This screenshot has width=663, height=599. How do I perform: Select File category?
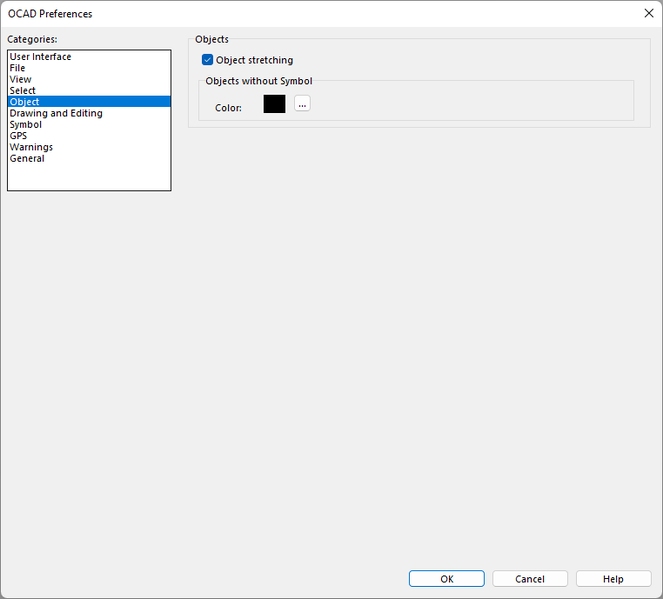coord(89,68)
